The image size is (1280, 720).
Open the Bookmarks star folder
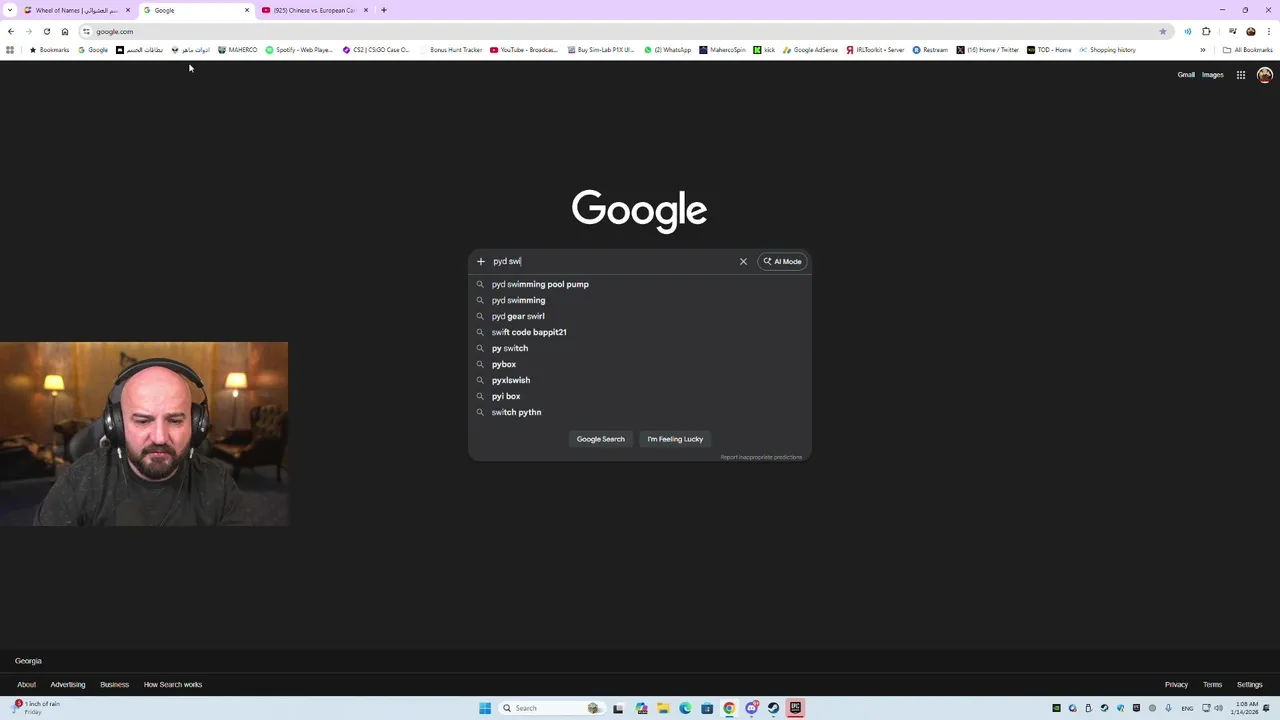coord(49,50)
